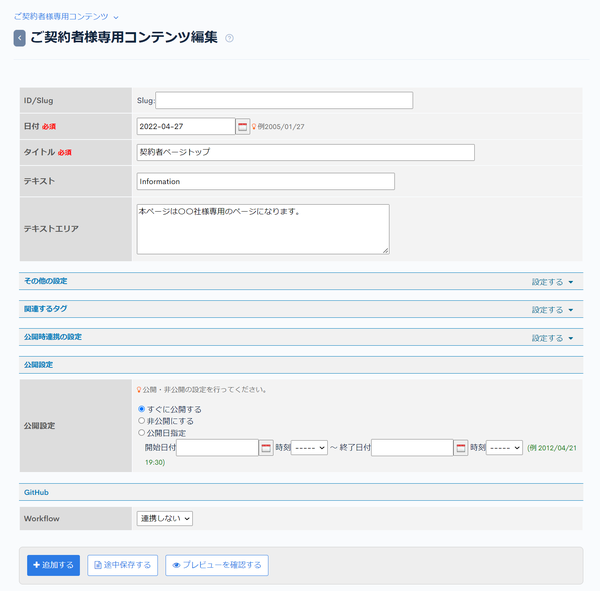Expand 関連するタグ section via 設定する
Screen dimensions: 600x591
tap(552, 310)
